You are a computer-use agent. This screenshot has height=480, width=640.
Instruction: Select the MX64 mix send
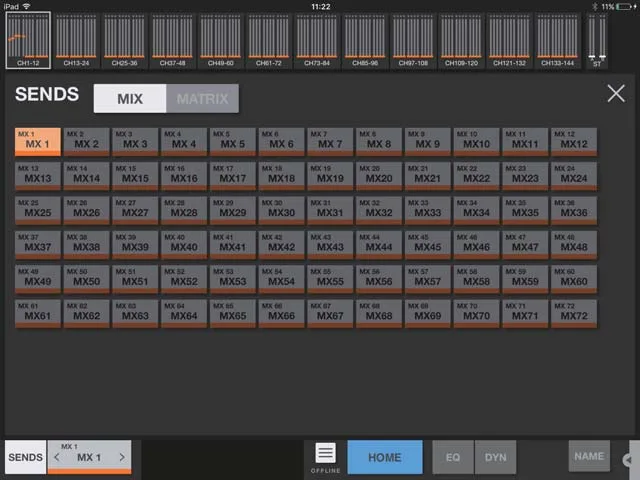184,313
